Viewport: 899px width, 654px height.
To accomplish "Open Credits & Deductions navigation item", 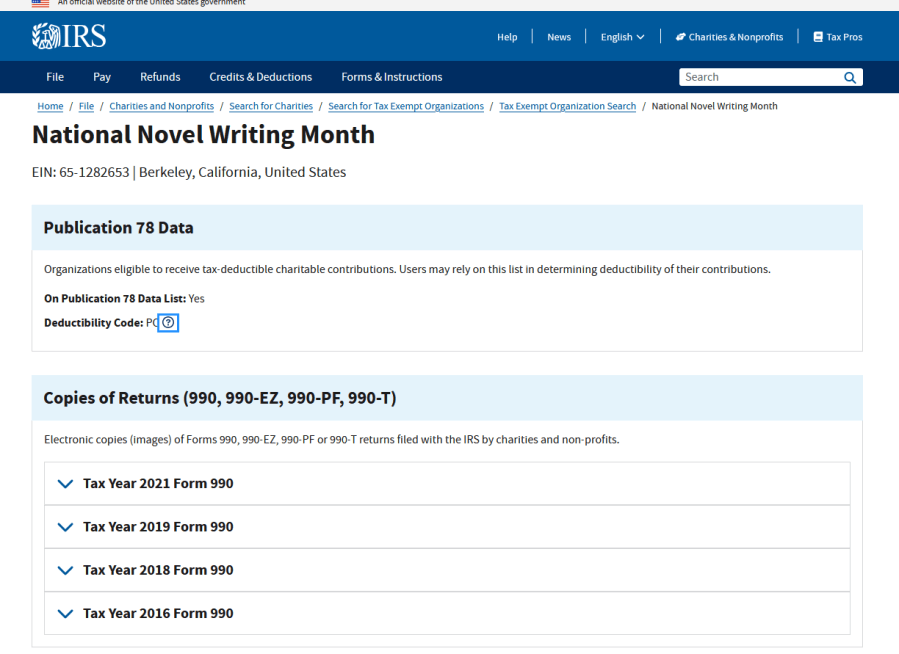I will [260, 77].
